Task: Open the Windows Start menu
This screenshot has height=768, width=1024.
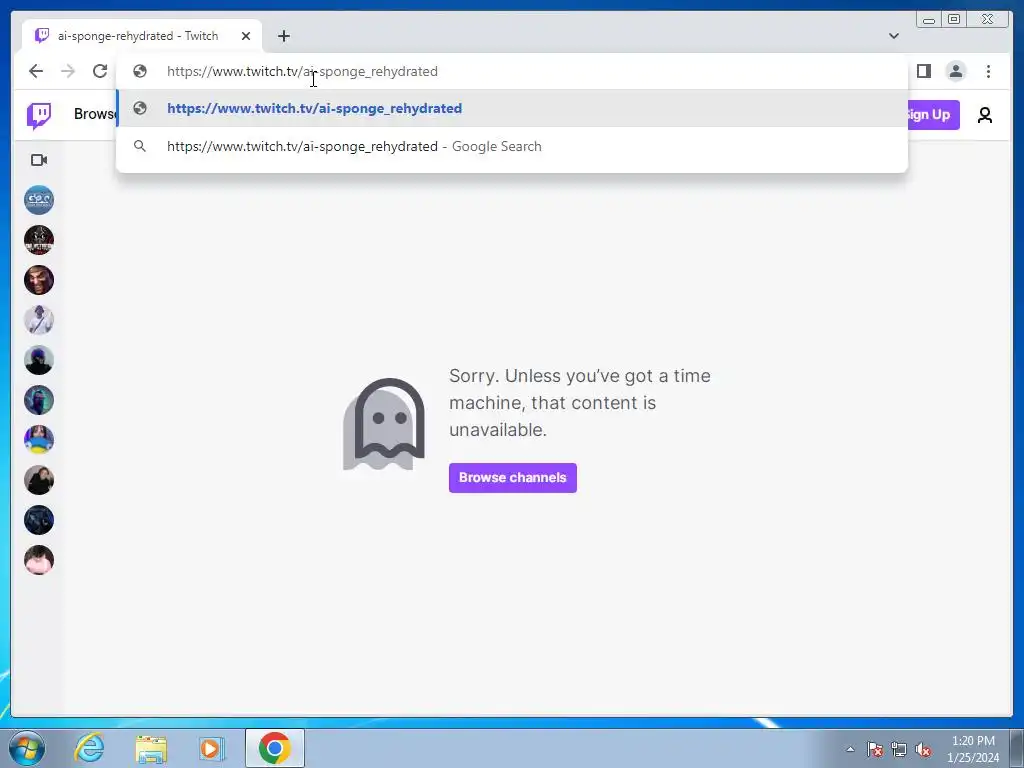Action: [27, 748]
